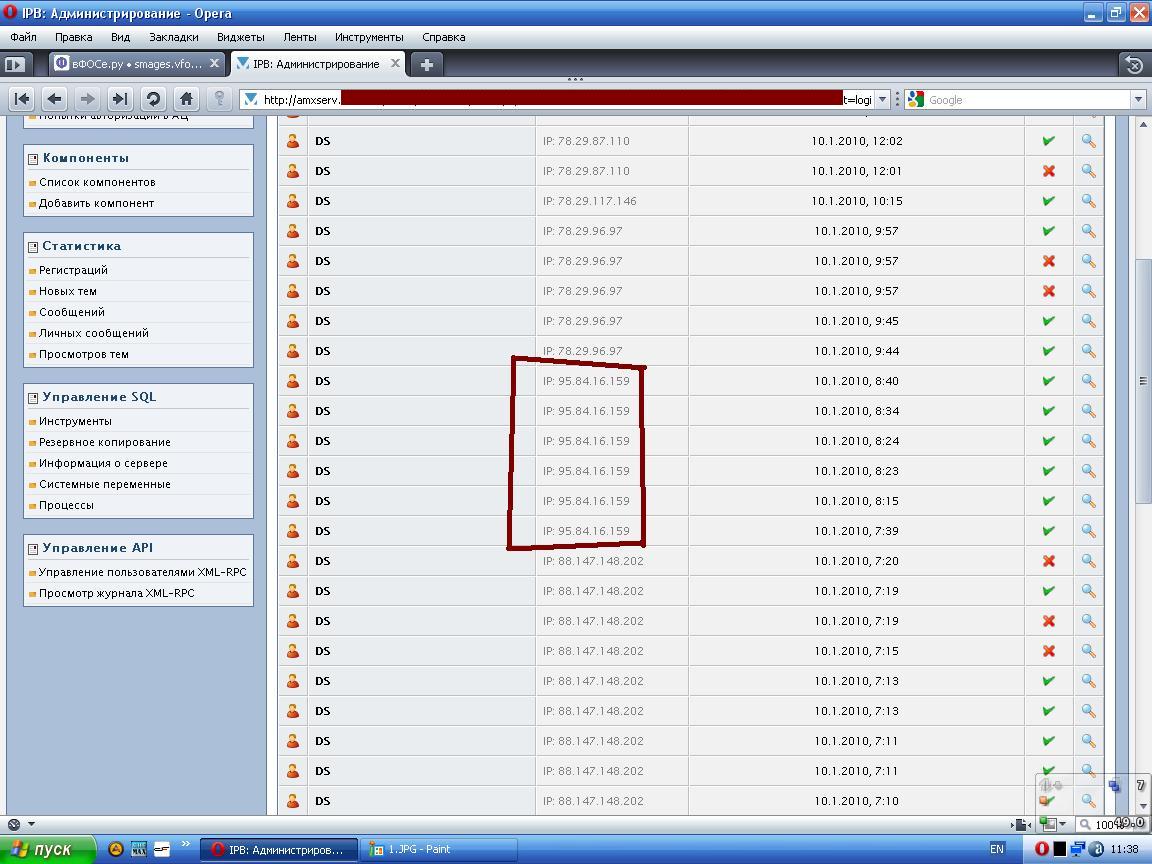
Task: Open the closed tabs trash icon
Action: point(1133,64)
